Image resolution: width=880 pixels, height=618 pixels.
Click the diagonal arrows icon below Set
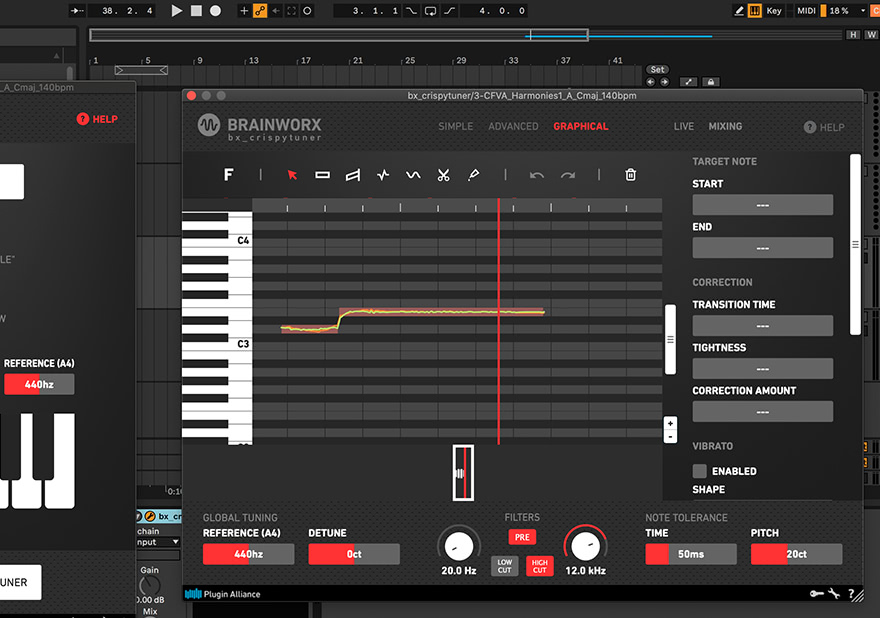pos(689,82)
